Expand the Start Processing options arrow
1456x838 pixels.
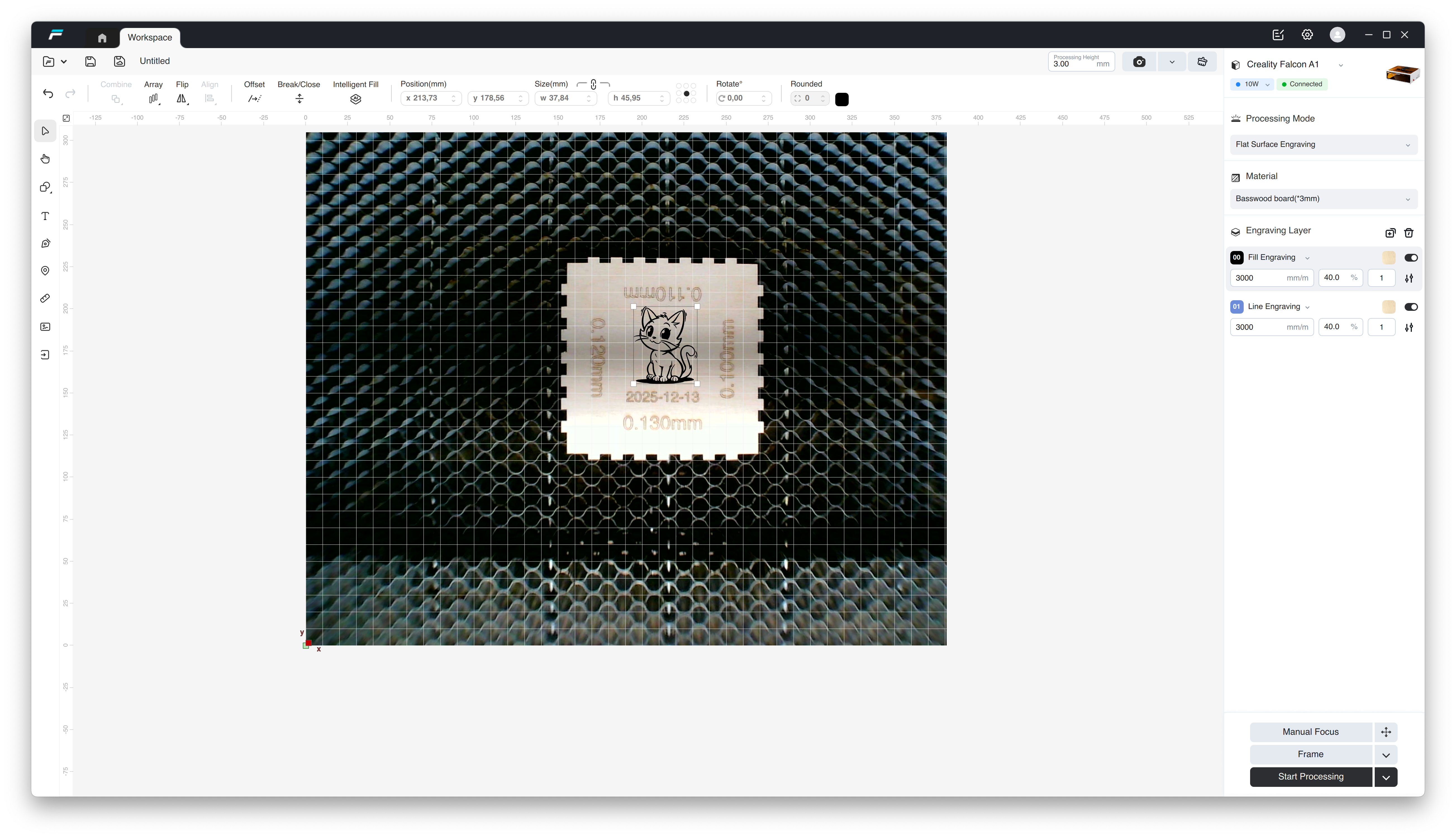[x=1386, y=777]
